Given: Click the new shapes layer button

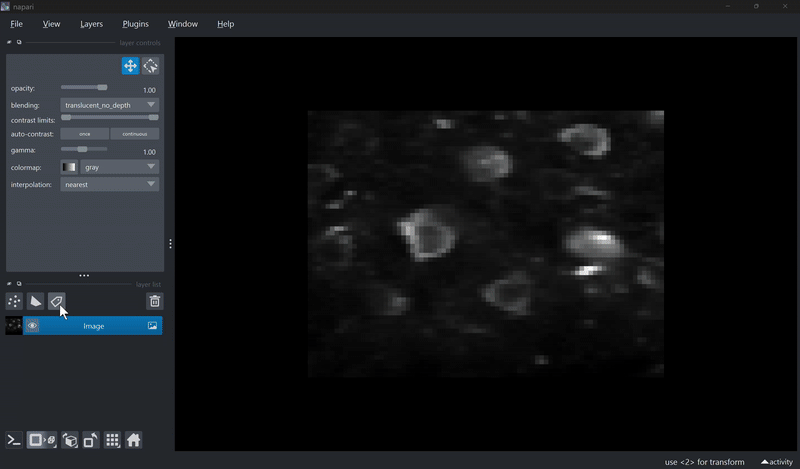Looking at the screenshot, I should (36, 301).
